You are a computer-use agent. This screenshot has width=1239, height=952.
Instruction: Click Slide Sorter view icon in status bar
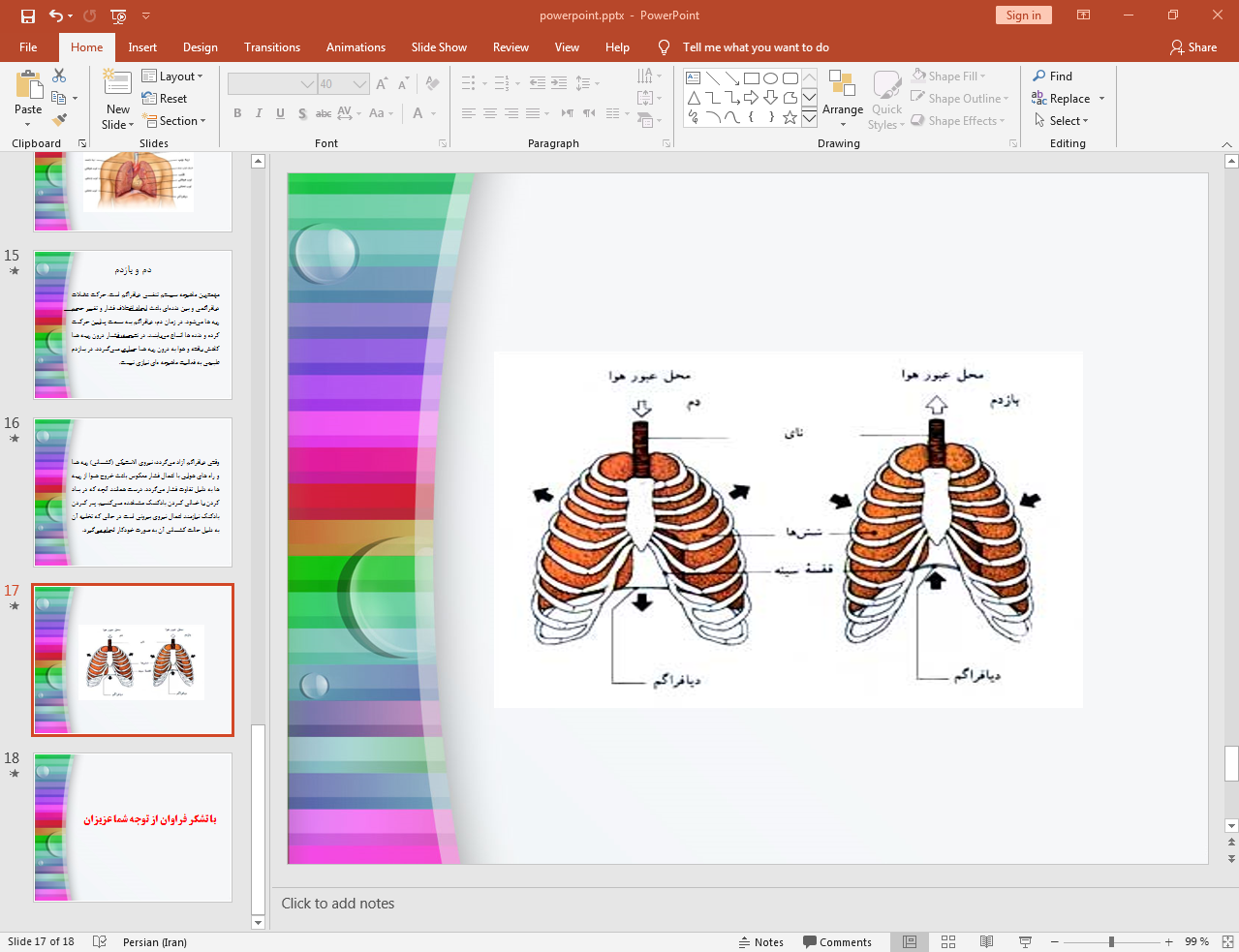pyautogui.click(x=948, y=941)
